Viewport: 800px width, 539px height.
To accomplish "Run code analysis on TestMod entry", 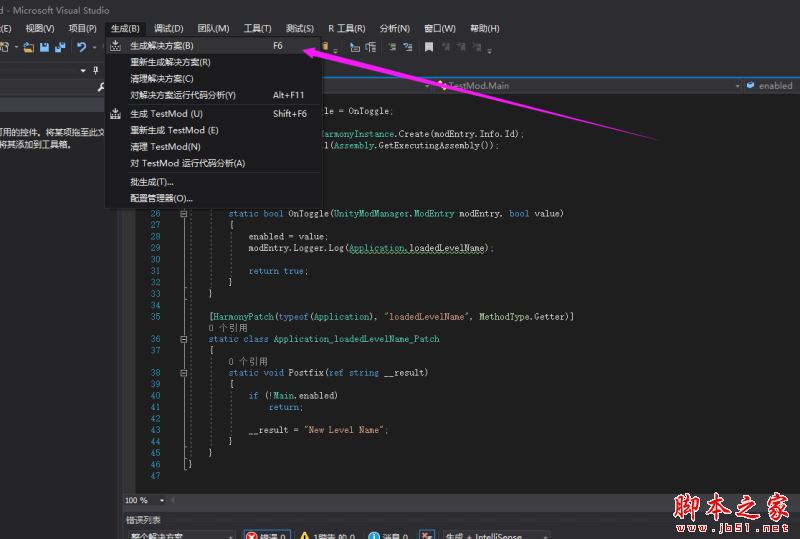I will (213, 163).
